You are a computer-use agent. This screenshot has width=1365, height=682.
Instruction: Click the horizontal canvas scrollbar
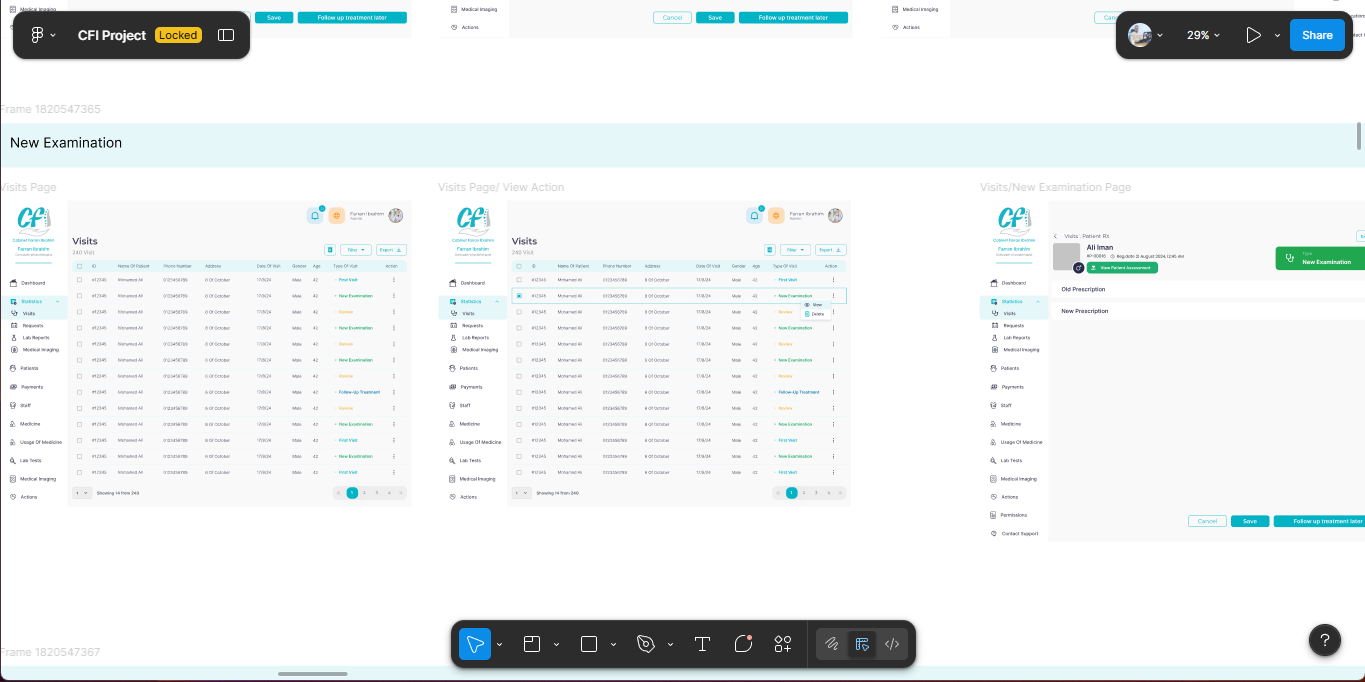pos(313,674)
